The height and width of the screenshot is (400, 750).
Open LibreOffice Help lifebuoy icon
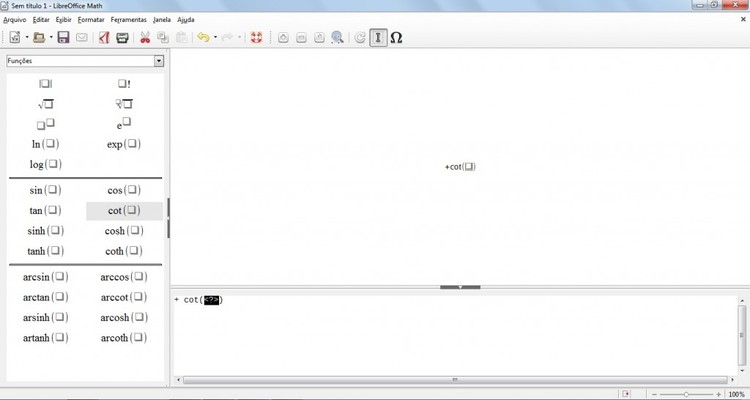tap(257, 37)
